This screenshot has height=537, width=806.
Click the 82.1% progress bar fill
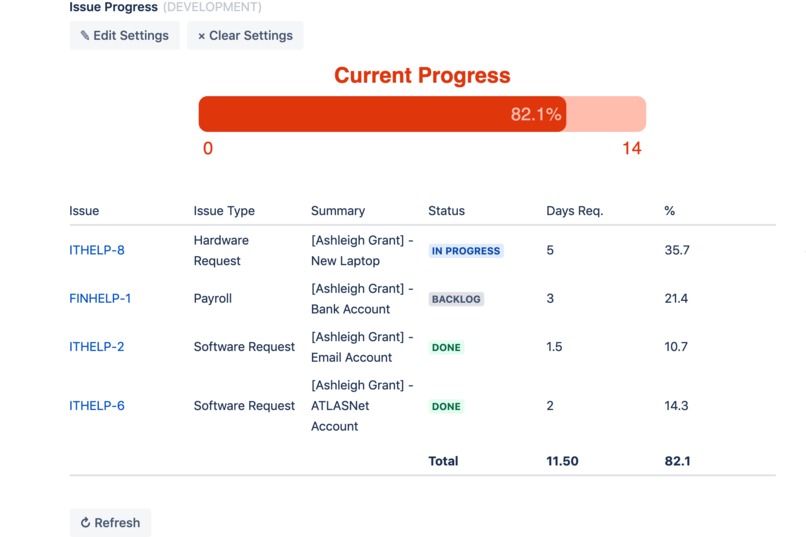[x=382, y=114]
